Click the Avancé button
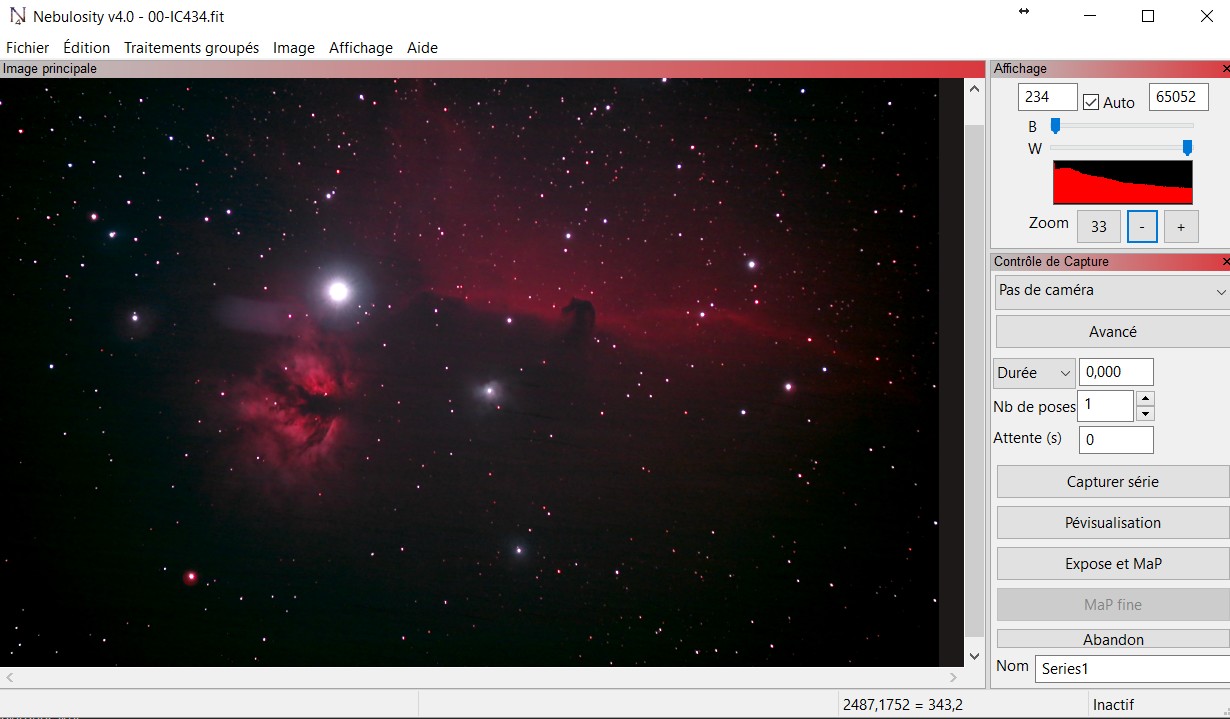The image size is (1230, 719). pyautogui.click(x=1113, y=332)
